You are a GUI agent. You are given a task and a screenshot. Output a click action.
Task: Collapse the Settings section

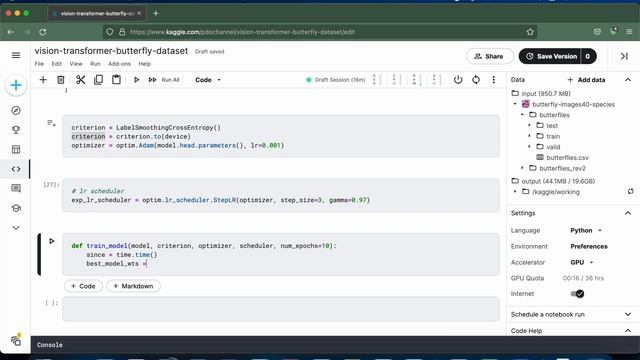(x=628, y=213)
